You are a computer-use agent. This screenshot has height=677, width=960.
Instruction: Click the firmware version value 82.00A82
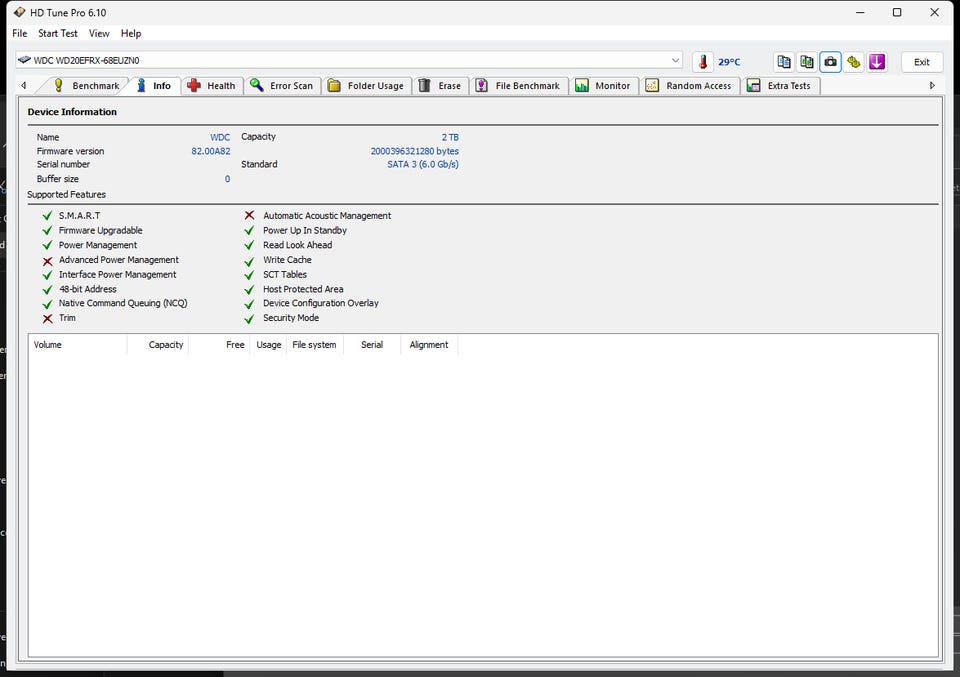click(211, 151)
